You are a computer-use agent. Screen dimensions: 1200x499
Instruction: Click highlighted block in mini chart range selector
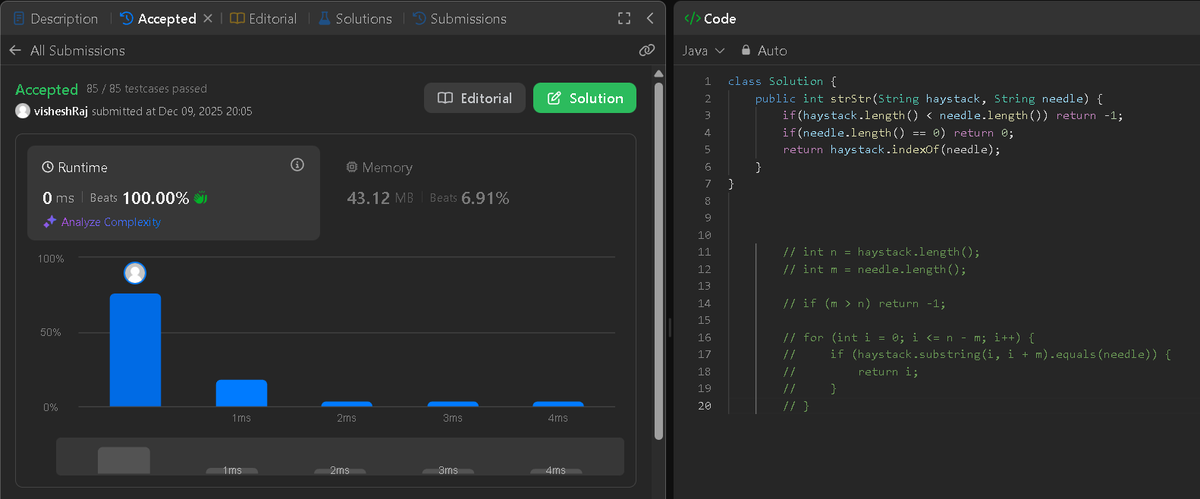pyautogui.click(x=124, y=461)
